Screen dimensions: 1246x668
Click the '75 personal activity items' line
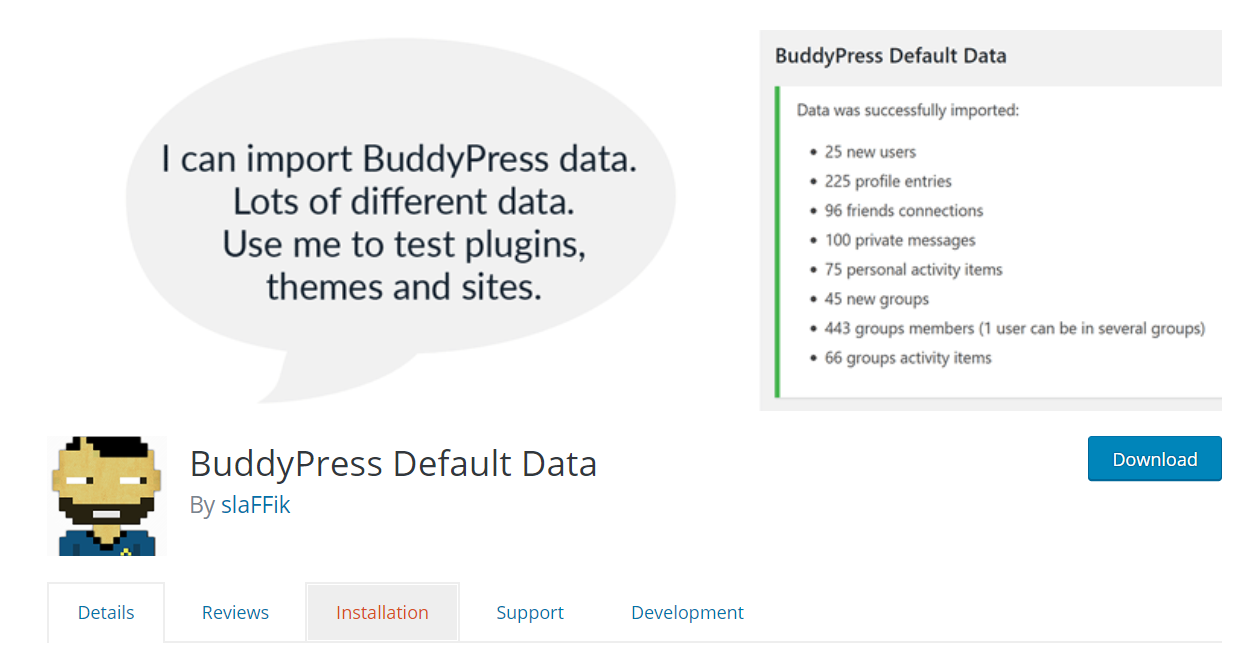click(913, 270)
